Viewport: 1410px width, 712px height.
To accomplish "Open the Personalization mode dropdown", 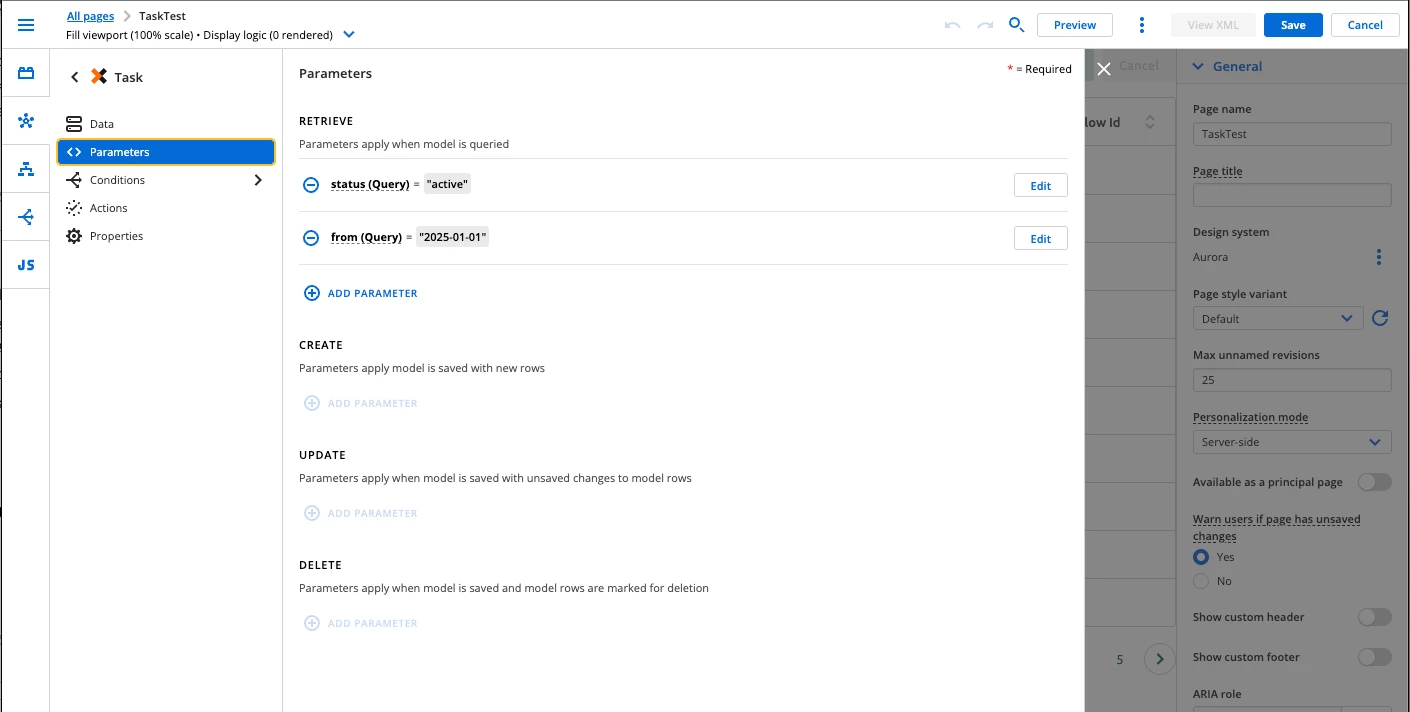I will (x=1292, y=442).
